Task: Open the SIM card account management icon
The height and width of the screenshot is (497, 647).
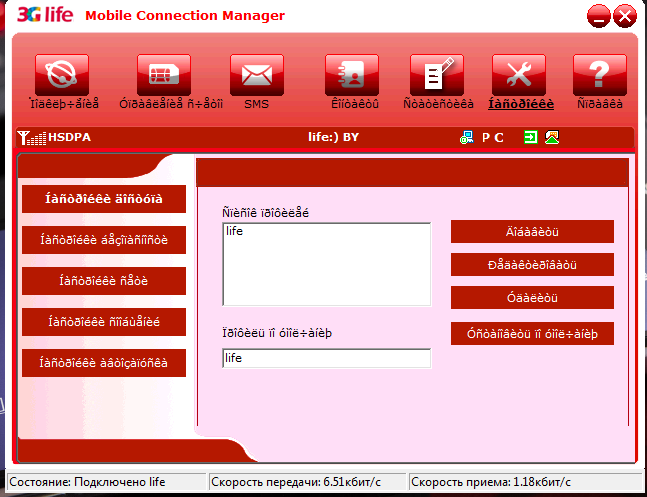Action: pos(164,75)
